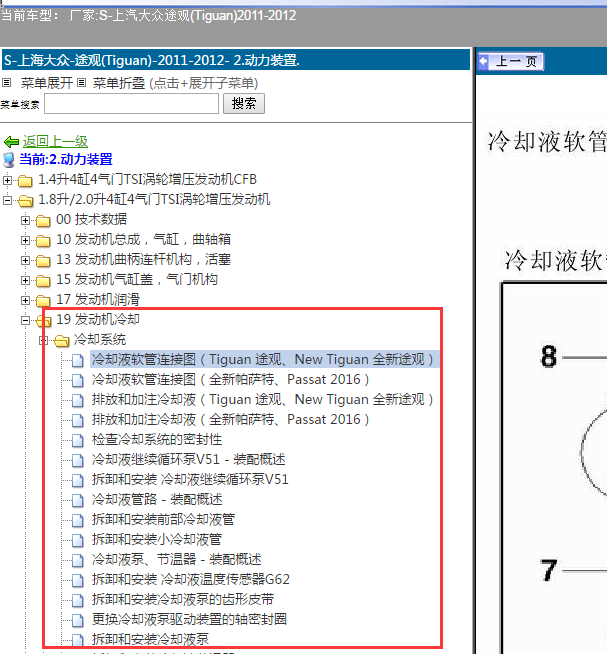This screenshot has width=607, height=654.
Task: Collapse the 19 发动机冷却 node
Action: (25, 321)
